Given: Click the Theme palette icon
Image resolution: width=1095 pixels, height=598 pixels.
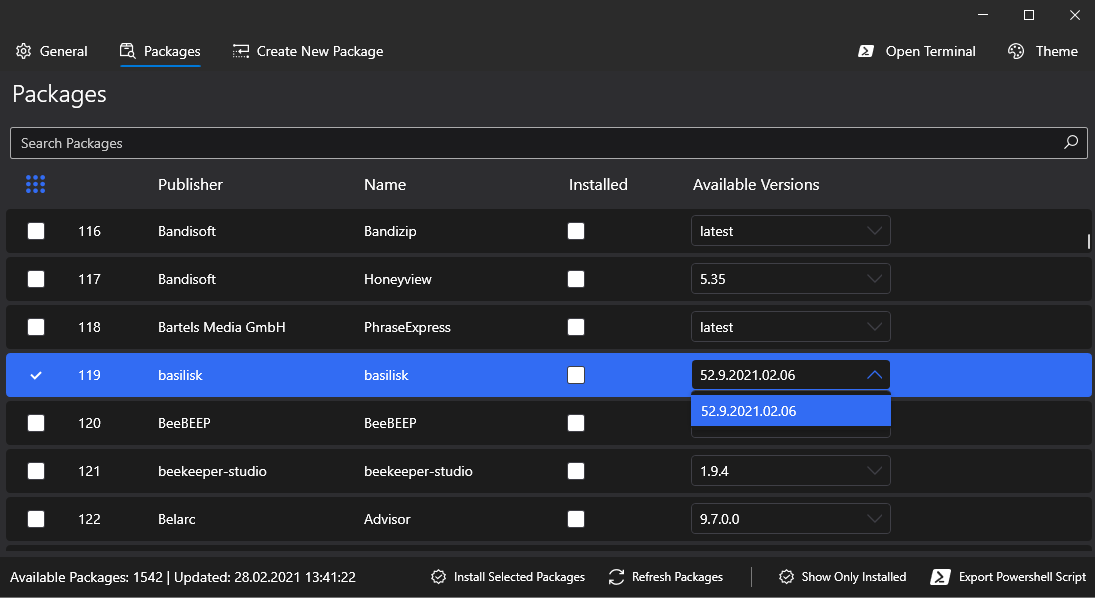Looking at the screenshot, I should [1016, 51].
